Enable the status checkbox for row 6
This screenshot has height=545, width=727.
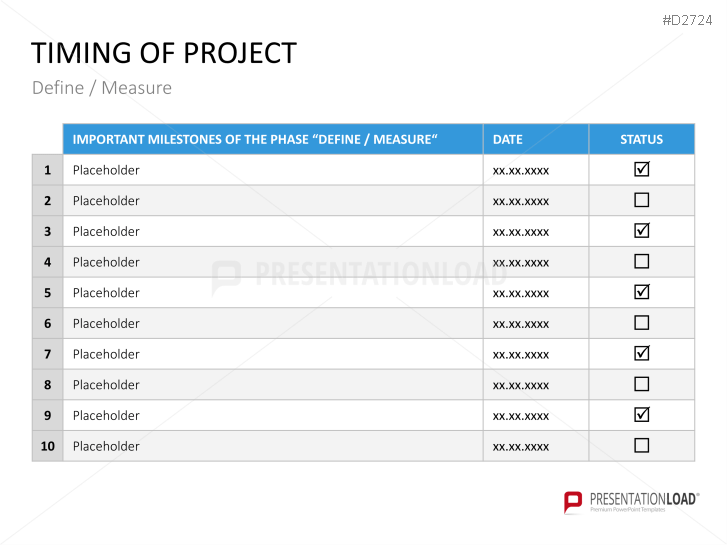pos(642,323)
